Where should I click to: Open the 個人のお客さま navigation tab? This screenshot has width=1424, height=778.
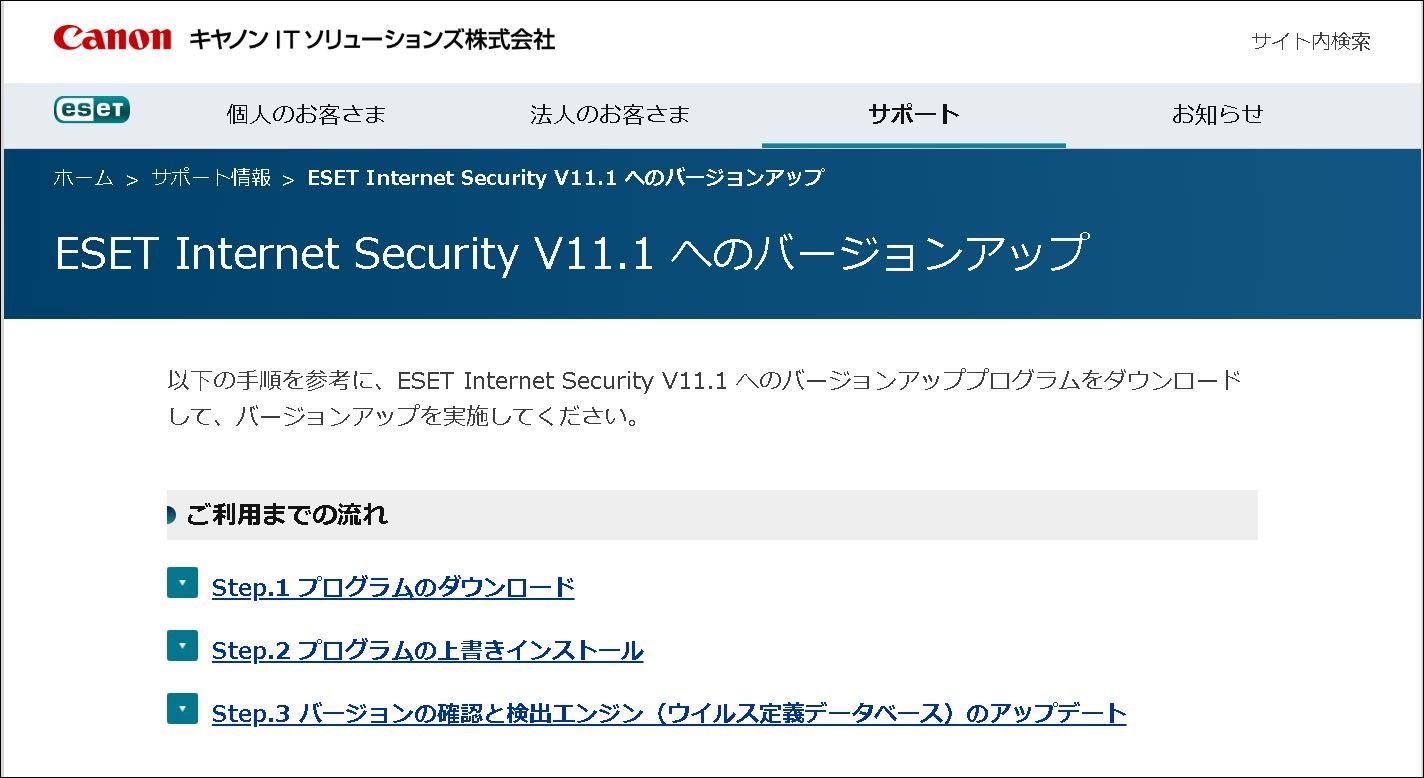point(306,114)
